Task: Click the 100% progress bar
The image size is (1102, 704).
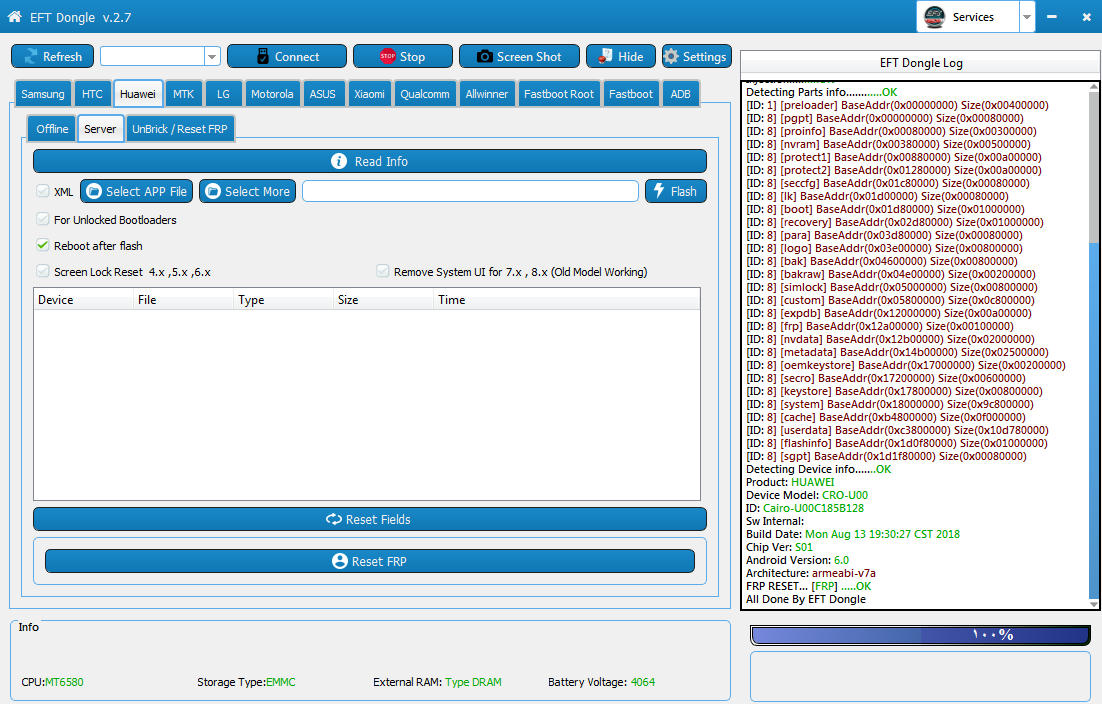Action: [921, 635]
